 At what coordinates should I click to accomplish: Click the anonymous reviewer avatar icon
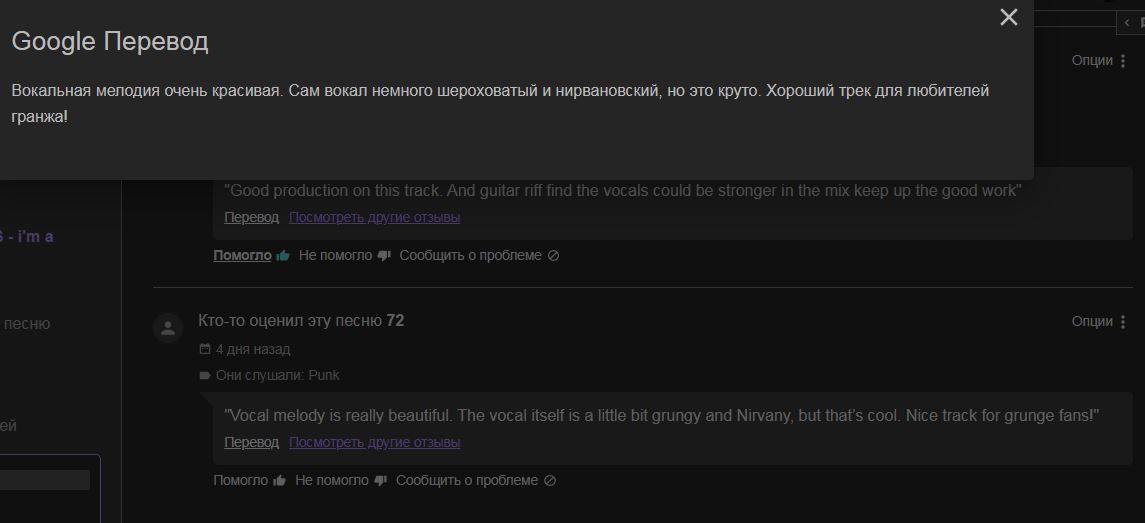coord(168,327)
